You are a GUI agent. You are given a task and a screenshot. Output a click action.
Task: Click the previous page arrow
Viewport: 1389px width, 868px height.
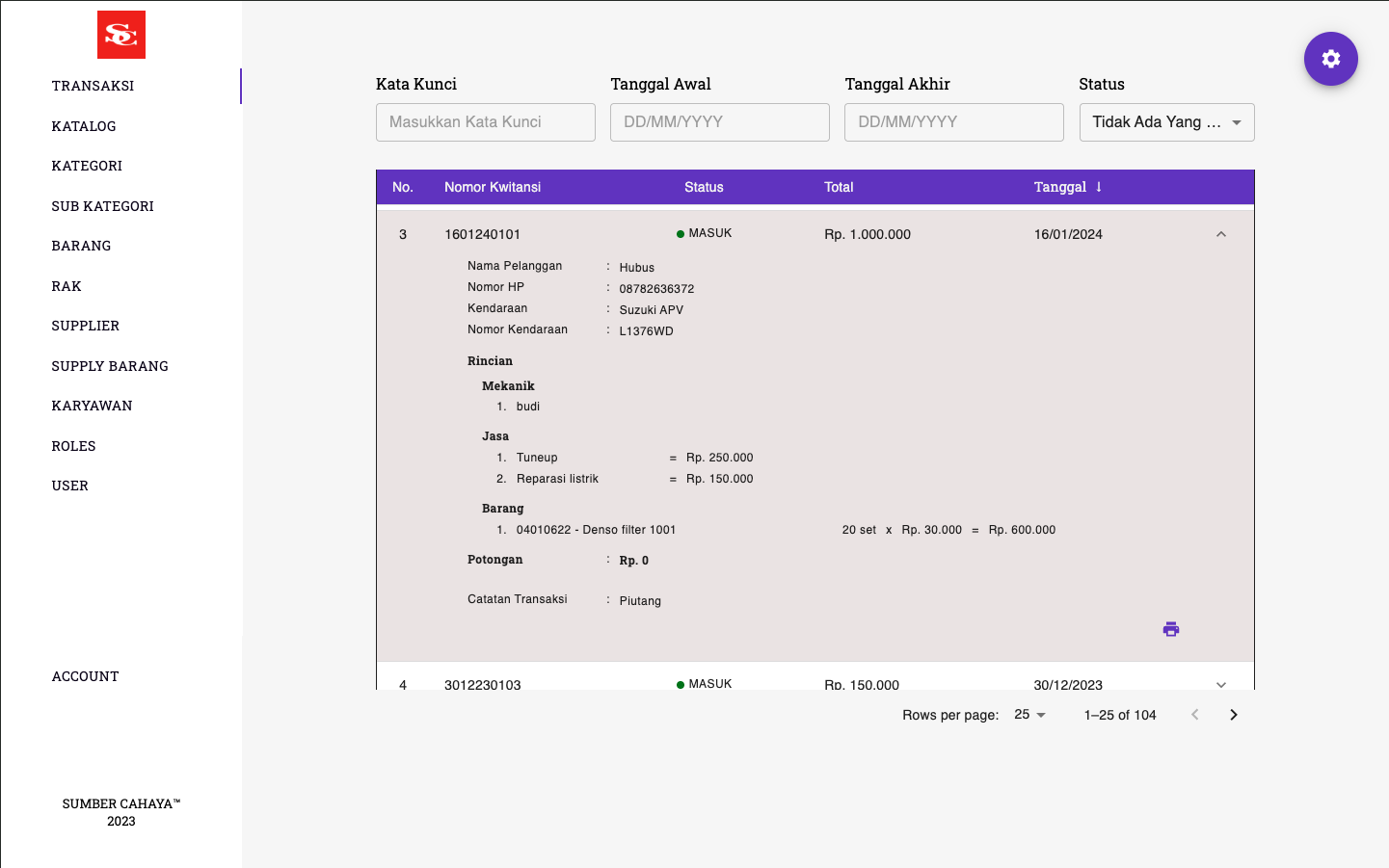pos(1194,715)
